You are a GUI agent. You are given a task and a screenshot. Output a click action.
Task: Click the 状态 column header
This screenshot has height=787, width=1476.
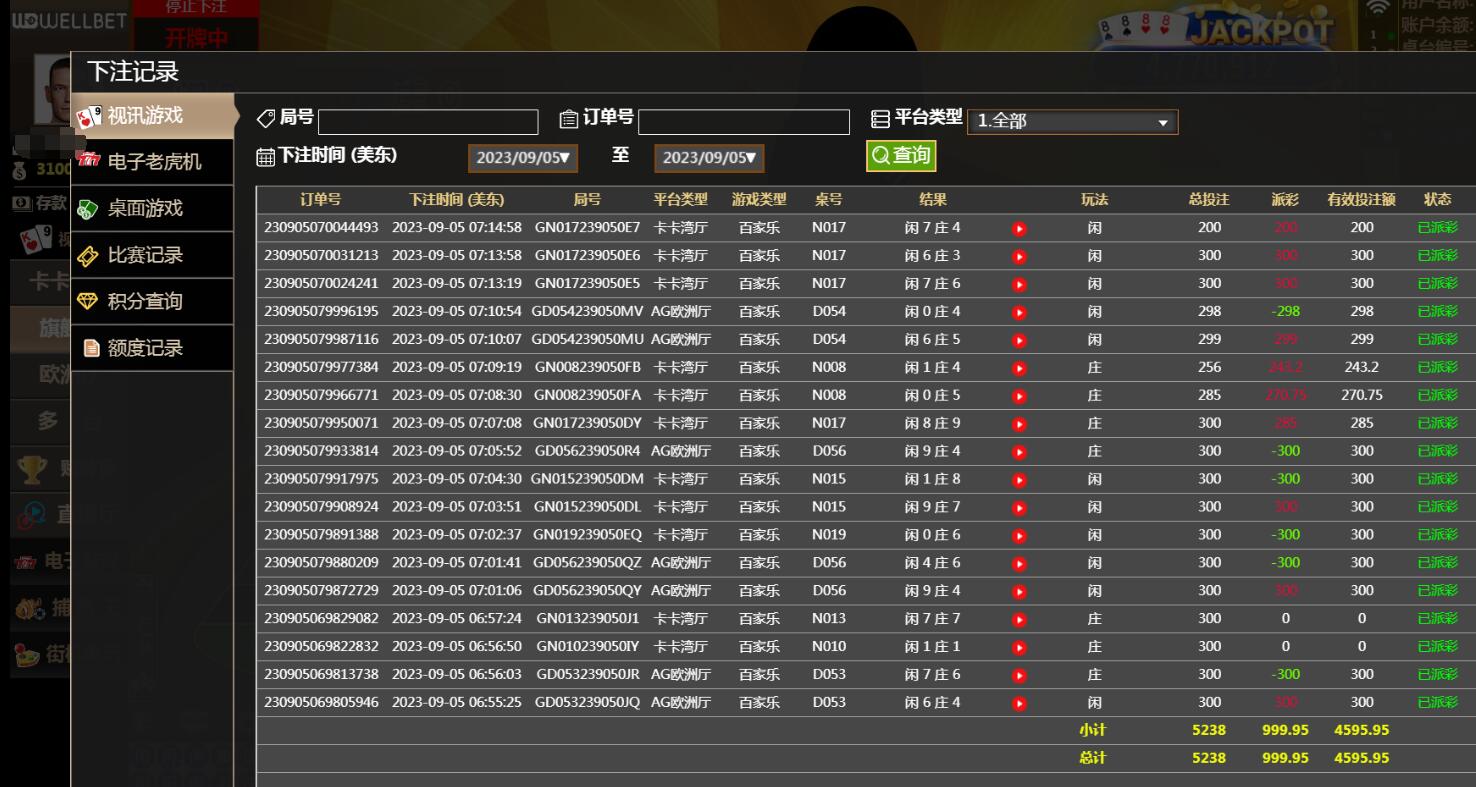click(1437, 200)
